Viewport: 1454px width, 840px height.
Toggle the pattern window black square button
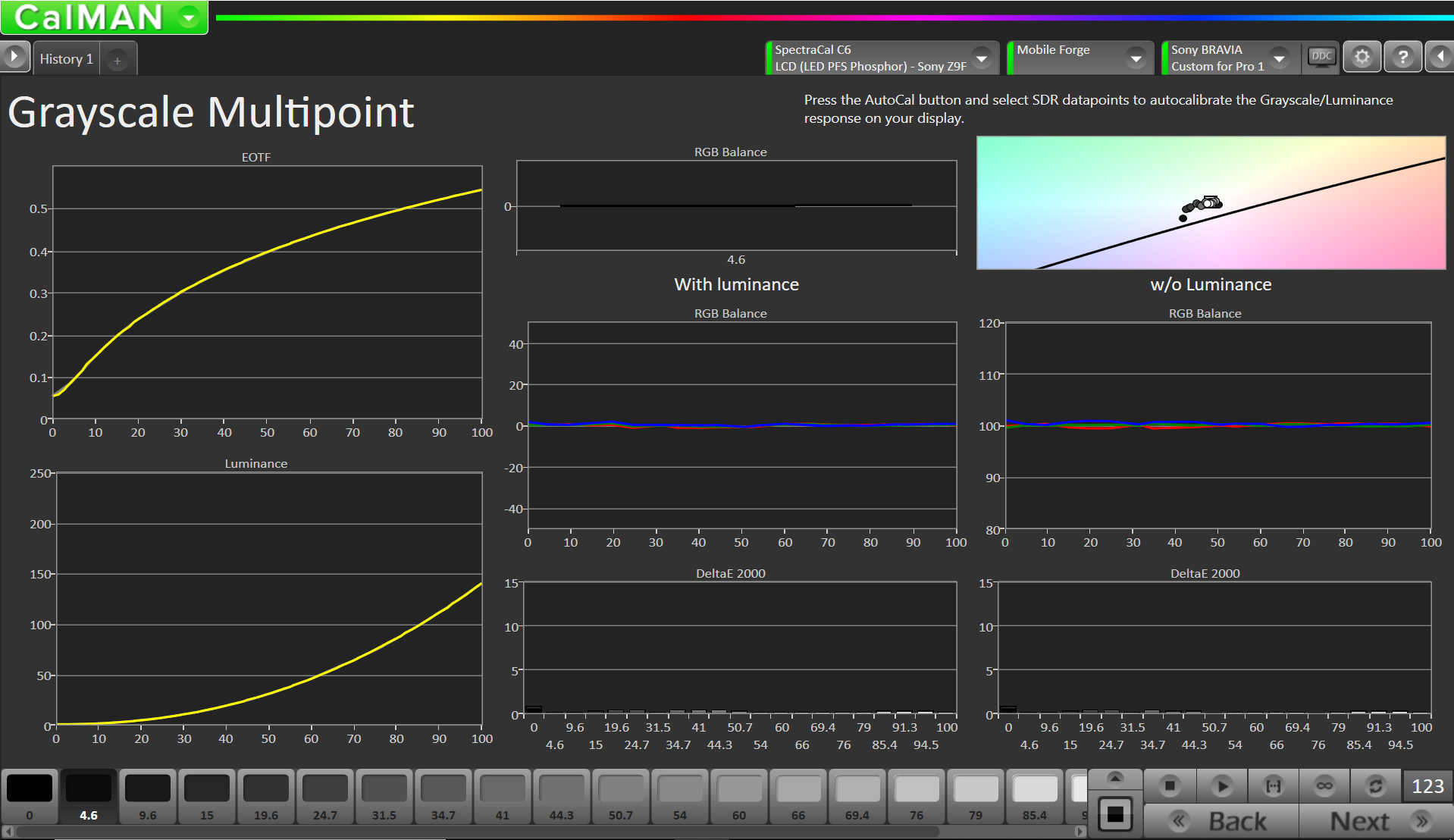click(1115, 815)
